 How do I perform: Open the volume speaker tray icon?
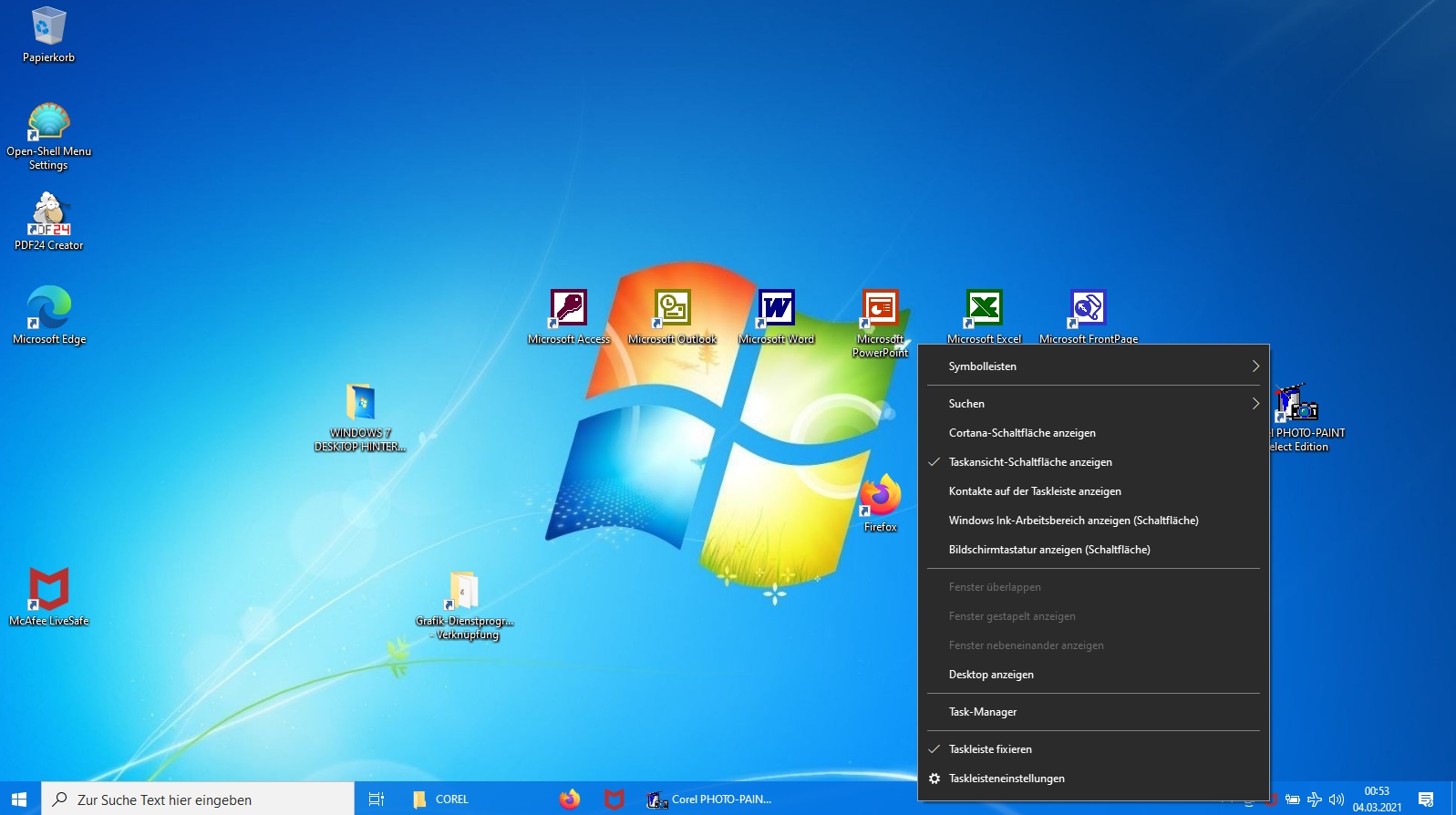click(x=1337, y=800)
